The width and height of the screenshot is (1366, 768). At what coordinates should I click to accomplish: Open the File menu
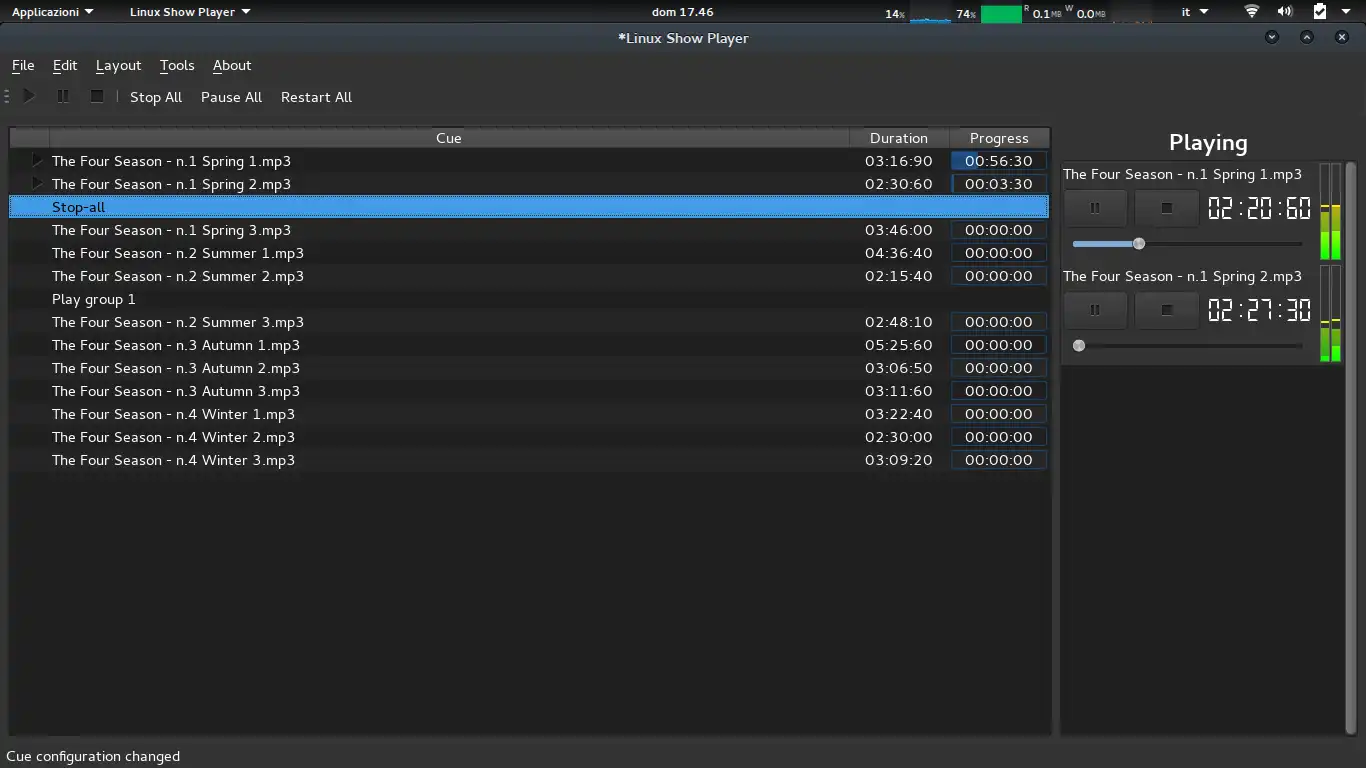click(23, 65)
